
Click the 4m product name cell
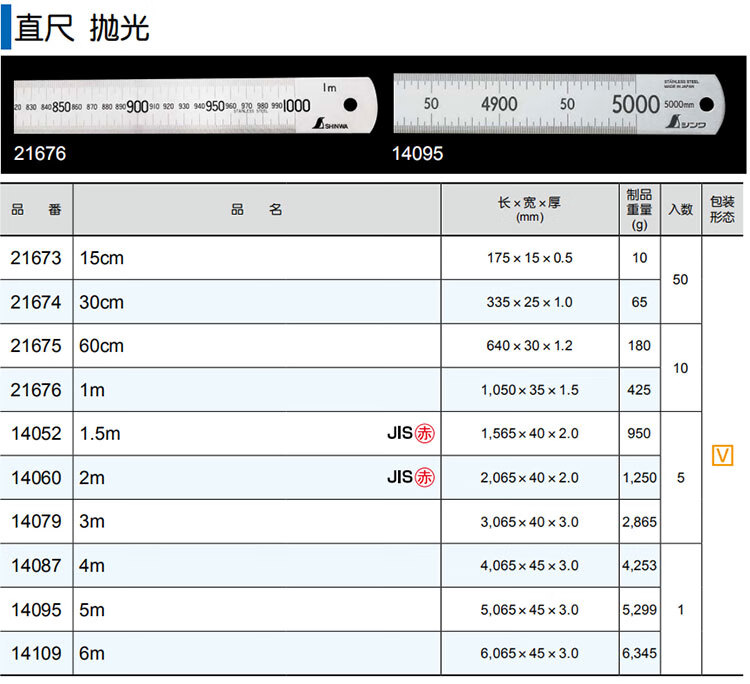tap(257, 566)
